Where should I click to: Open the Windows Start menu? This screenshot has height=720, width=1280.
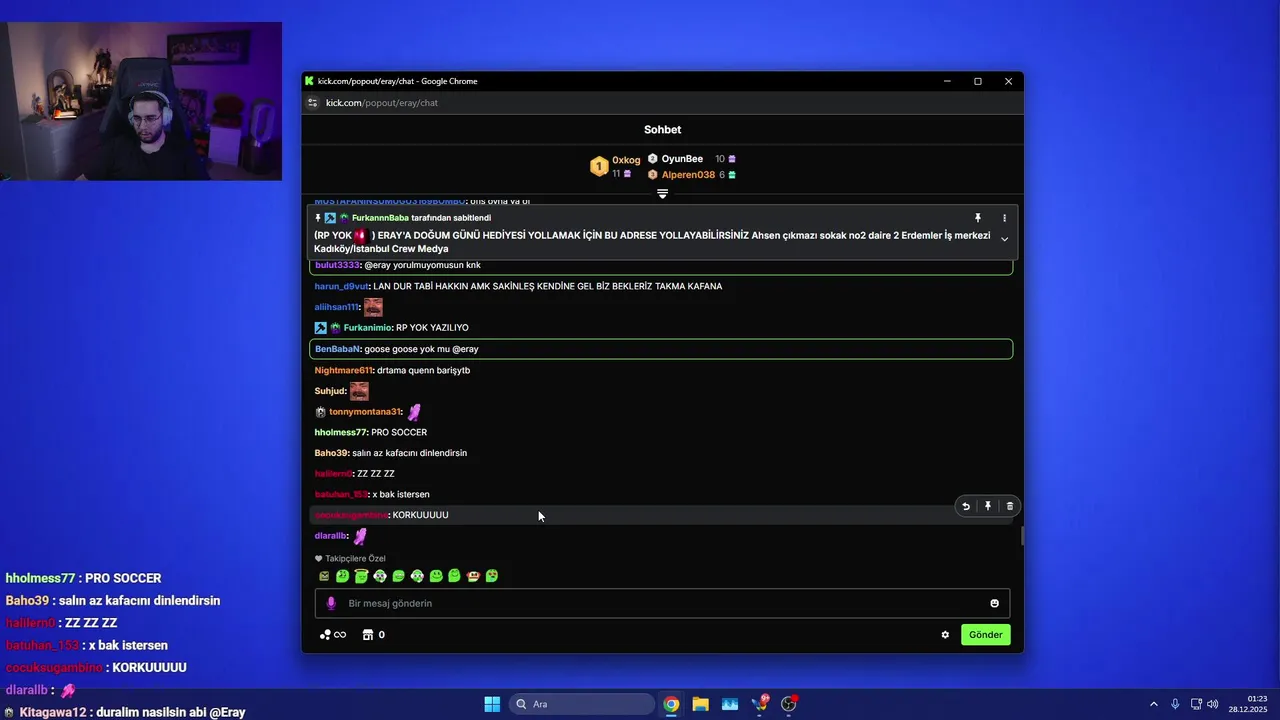coord(492,704)
